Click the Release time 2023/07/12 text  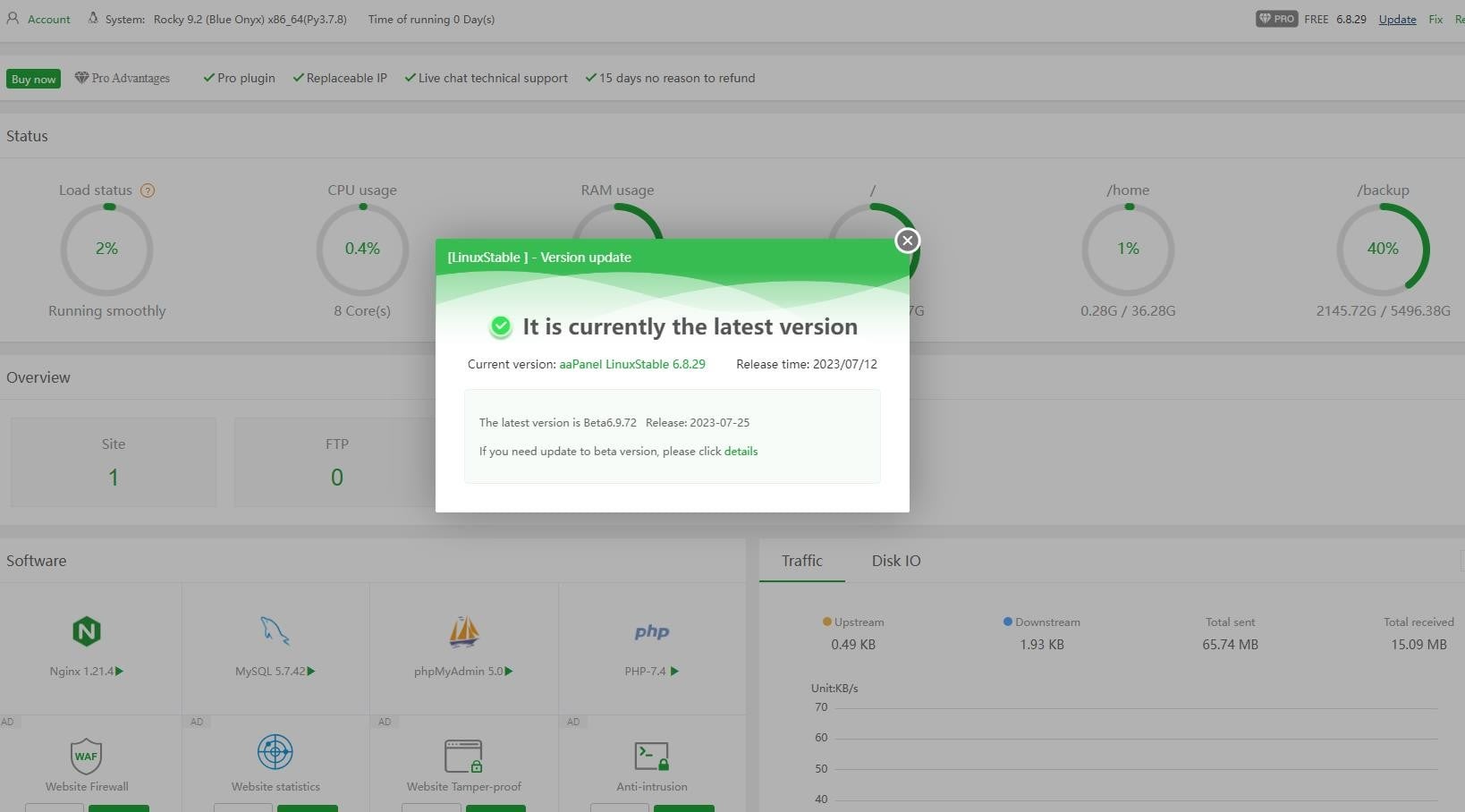click(x=807, y=365)
